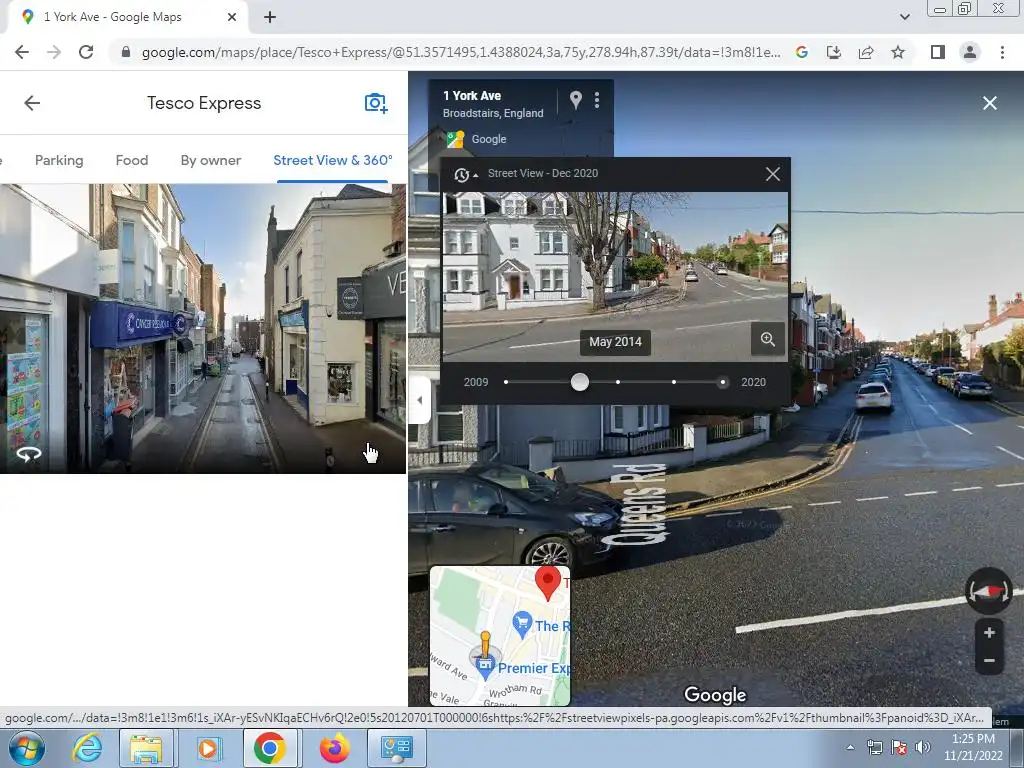Click the May 2014 preview image
Image resolution: width=1024 pixels, height=768 pixels.
[615, 276]
